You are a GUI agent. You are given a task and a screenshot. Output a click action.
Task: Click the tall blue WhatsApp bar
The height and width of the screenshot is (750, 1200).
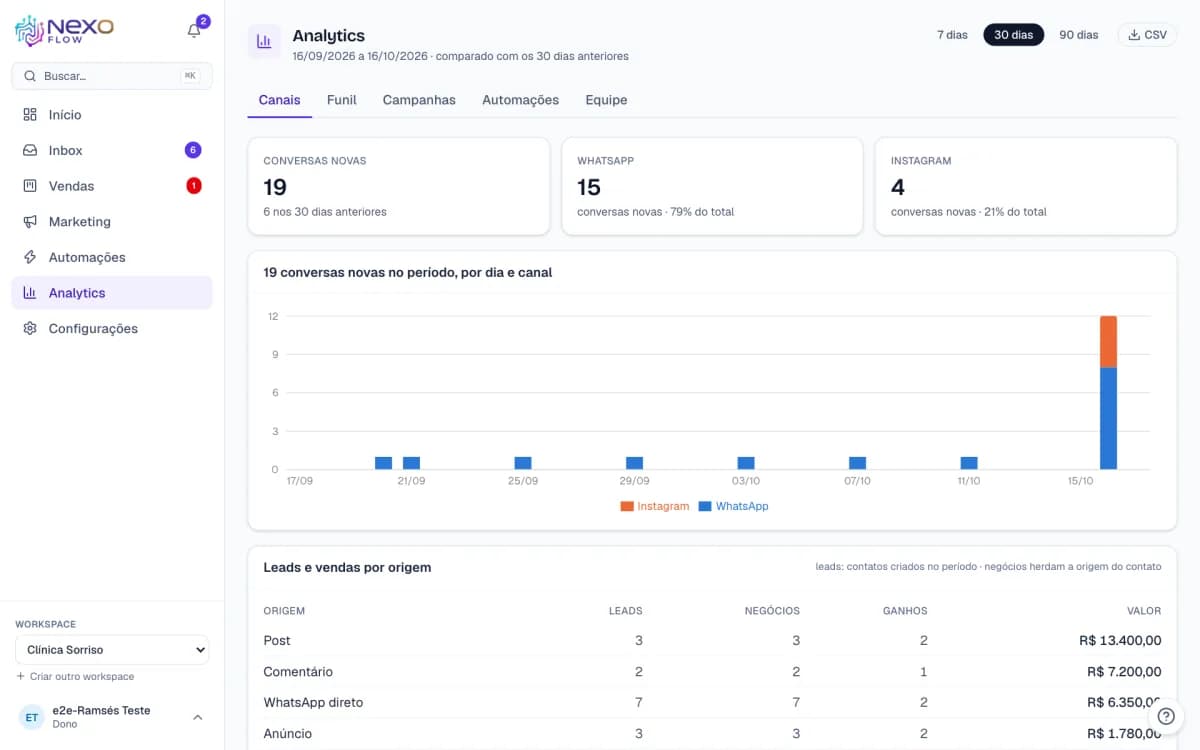[1108, 418]
